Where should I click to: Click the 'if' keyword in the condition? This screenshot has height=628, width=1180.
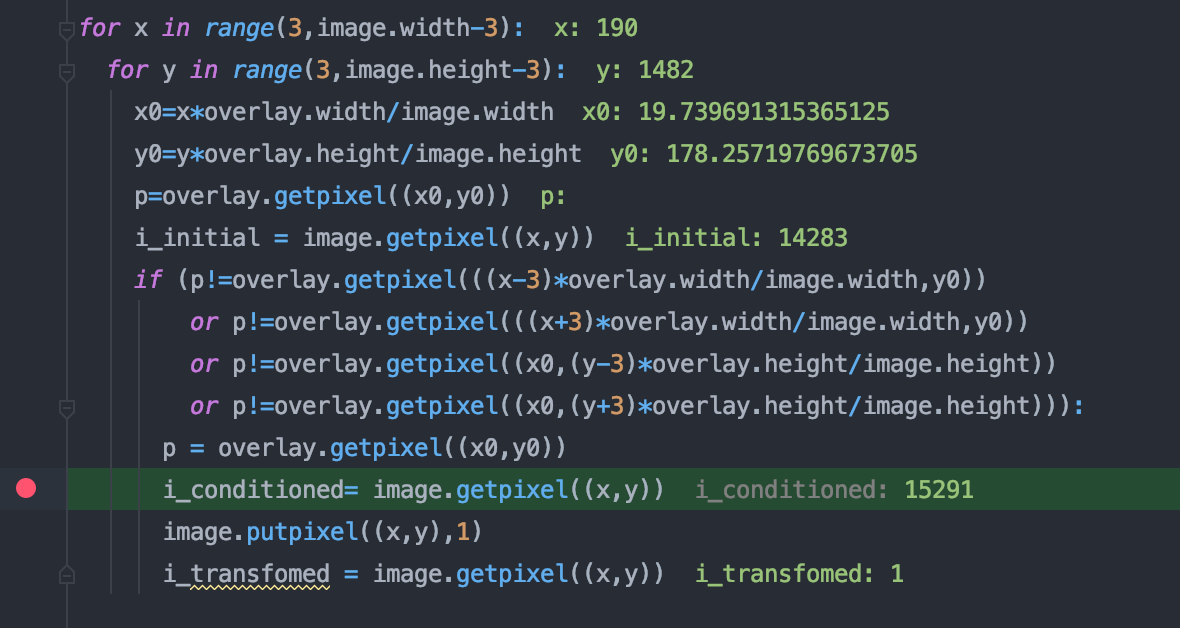click(x=148, y=280)
